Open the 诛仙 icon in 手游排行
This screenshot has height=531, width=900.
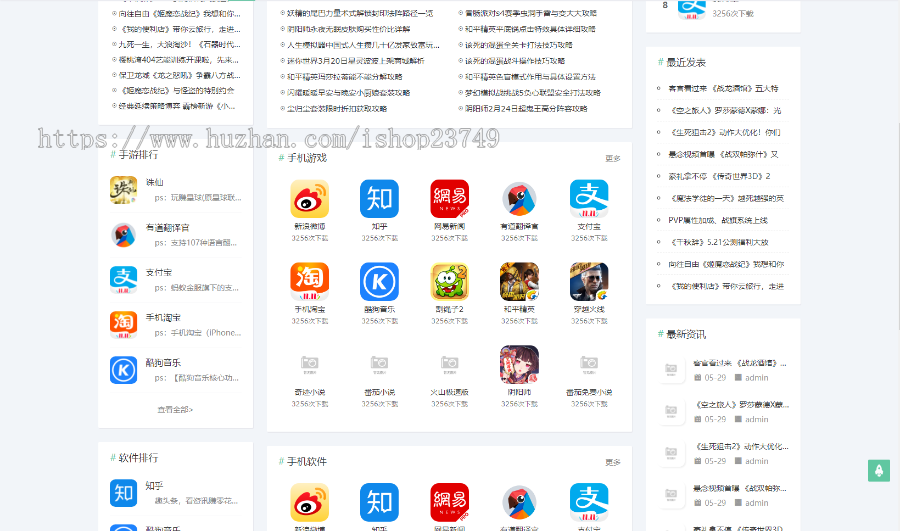(x=123, y=190)
